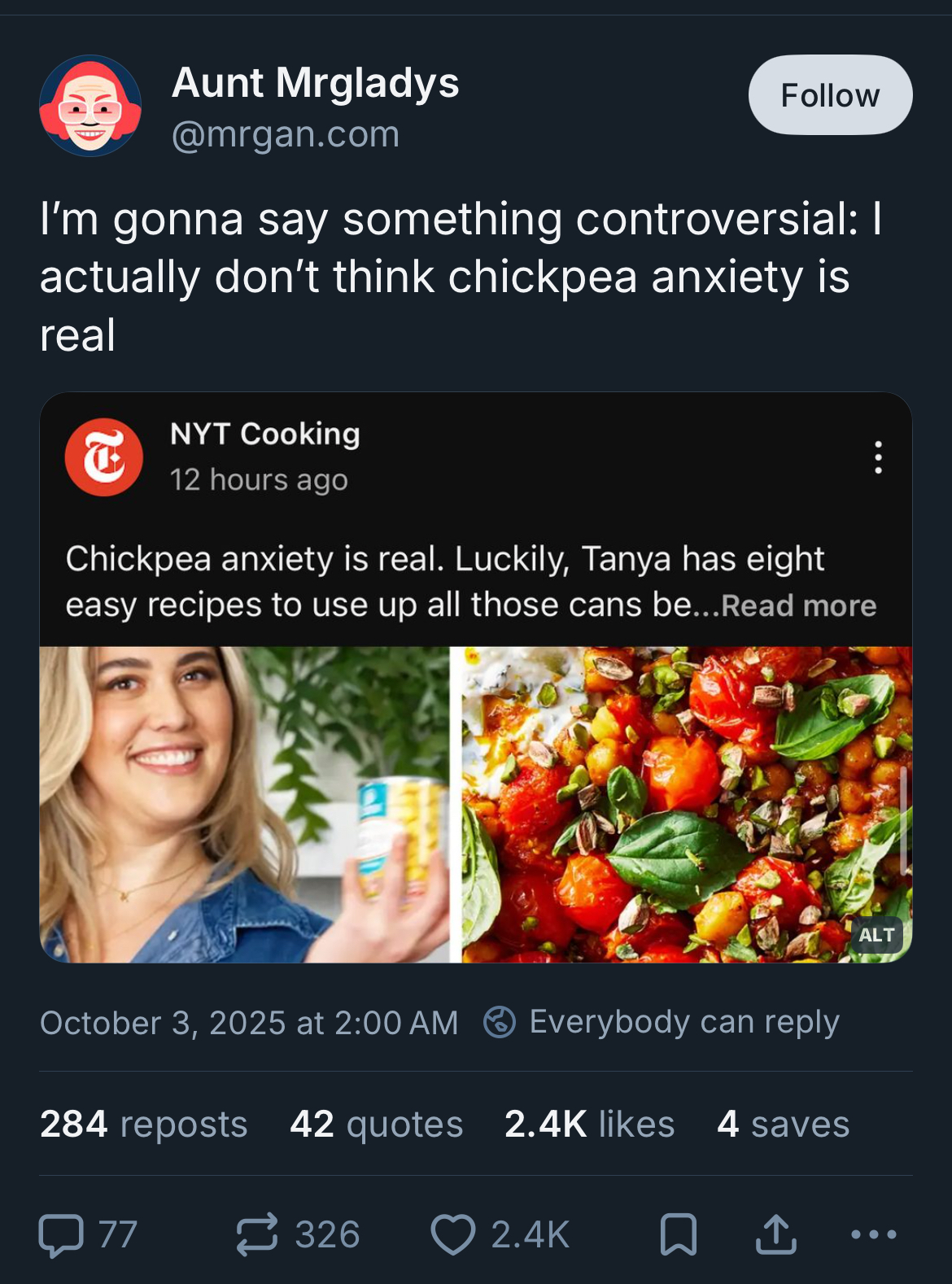952x1284 pixels.
Task: Open the @mrgan.com handle
Action: pyautogui.click(x=286, y=134)
